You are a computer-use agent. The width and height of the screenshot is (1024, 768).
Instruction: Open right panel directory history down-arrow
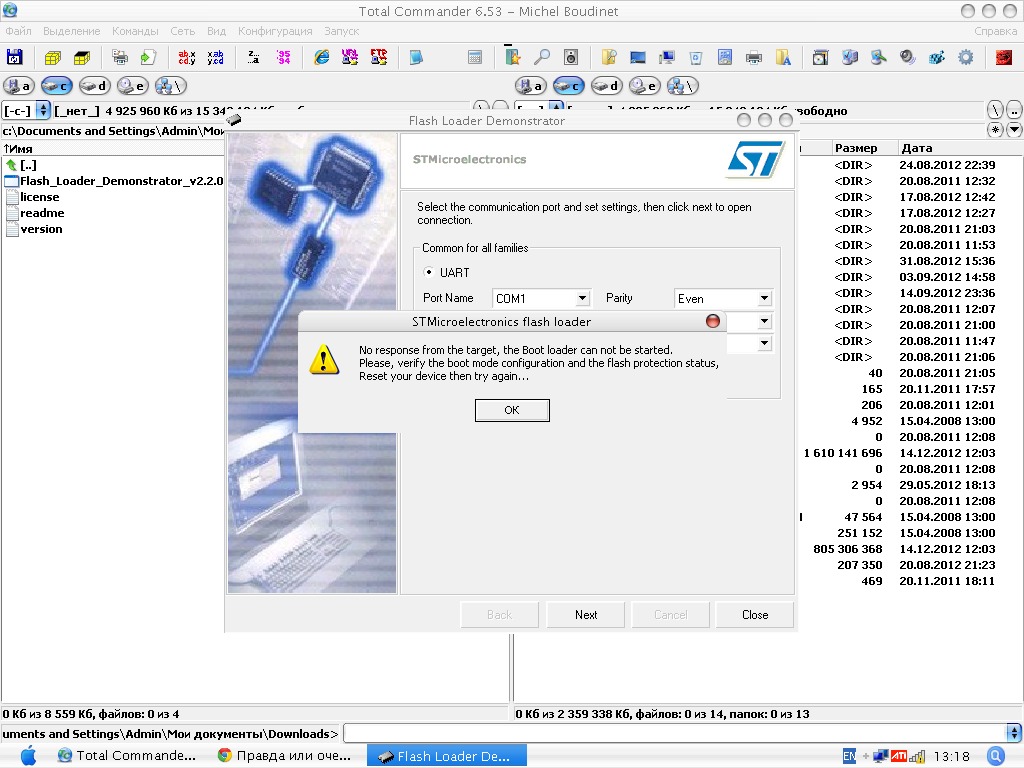pos(1014,130)
